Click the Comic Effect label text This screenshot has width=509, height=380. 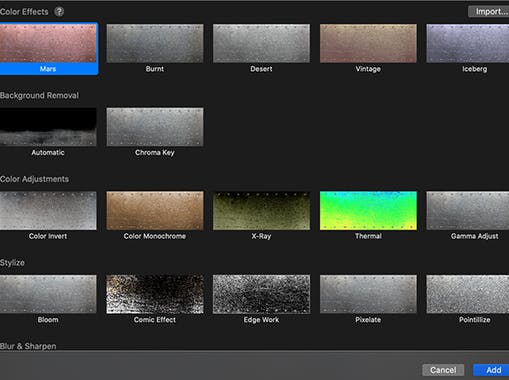[155, 320]
